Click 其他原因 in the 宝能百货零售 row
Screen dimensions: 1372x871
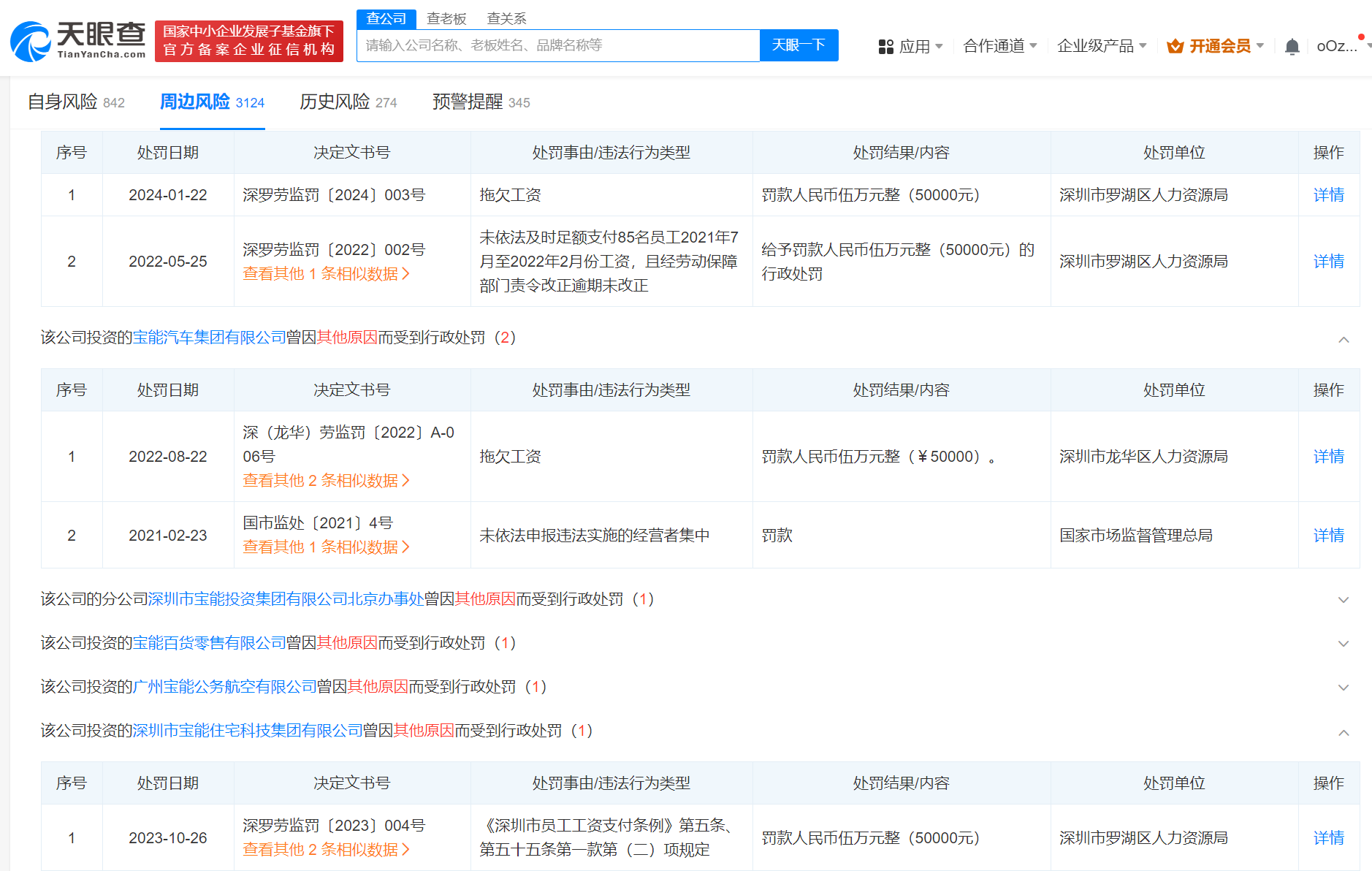pyautogui.click(x=347, y=643)
